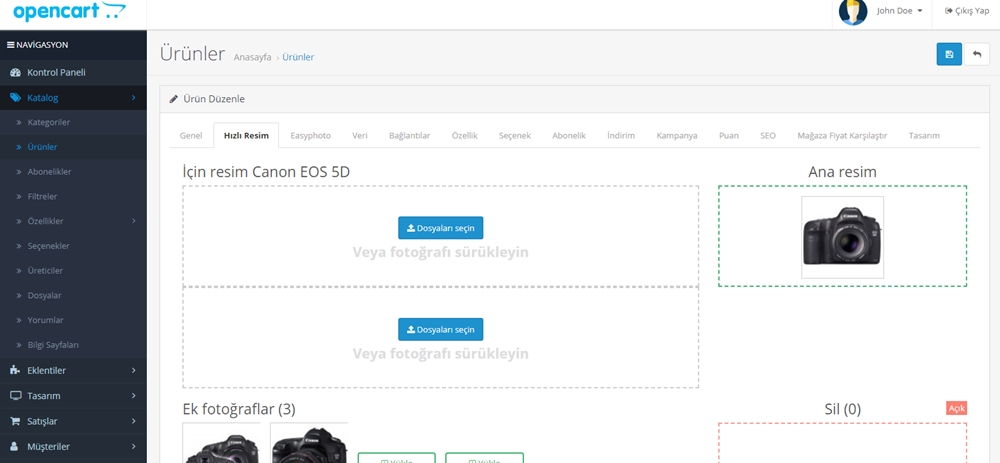Select second additional camera photo thumbnail
The width and height of the screenshot is (1000, 463).
(x=309, y=443)
